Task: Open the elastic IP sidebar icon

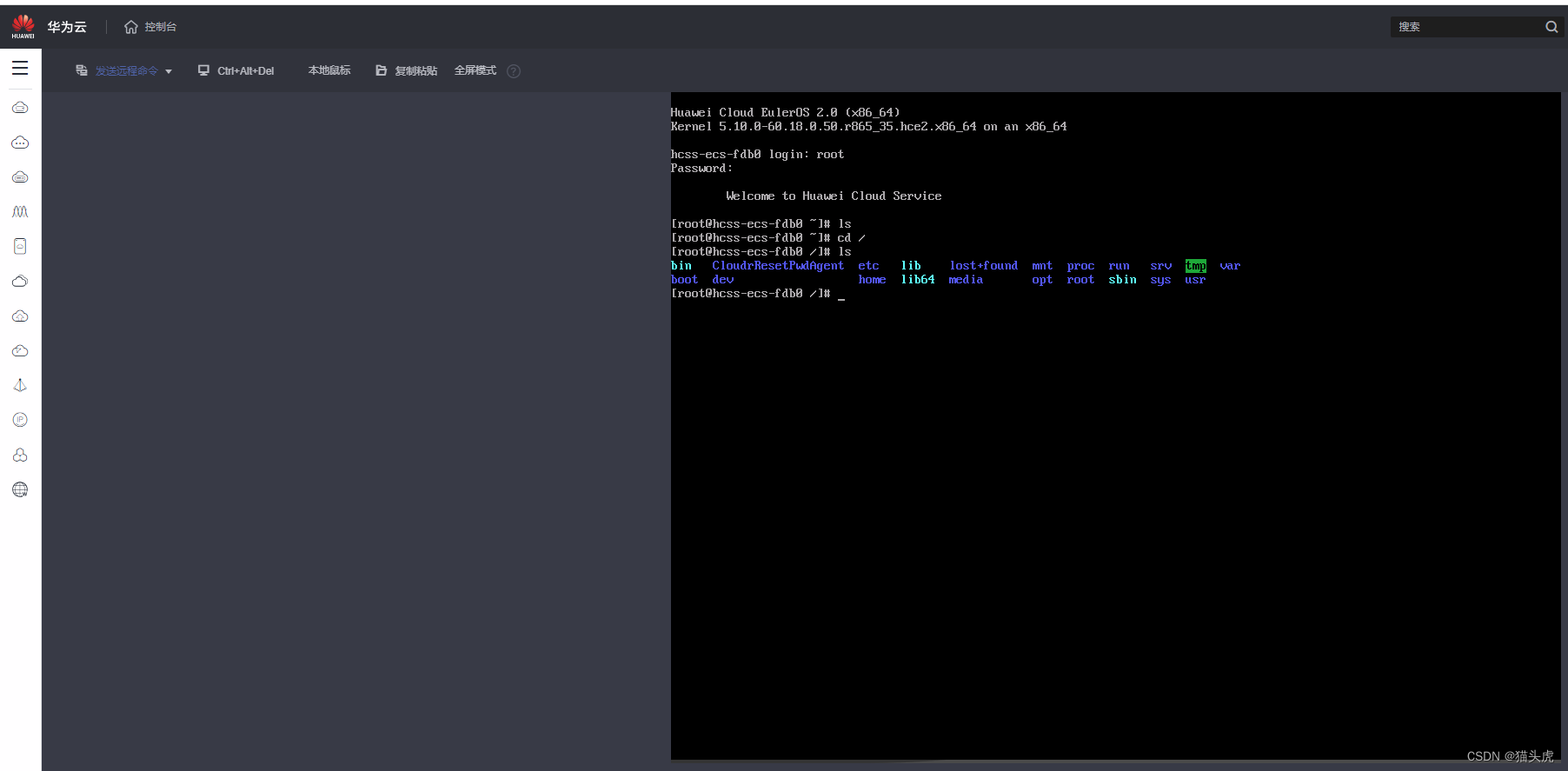Action: click(20, 420)
